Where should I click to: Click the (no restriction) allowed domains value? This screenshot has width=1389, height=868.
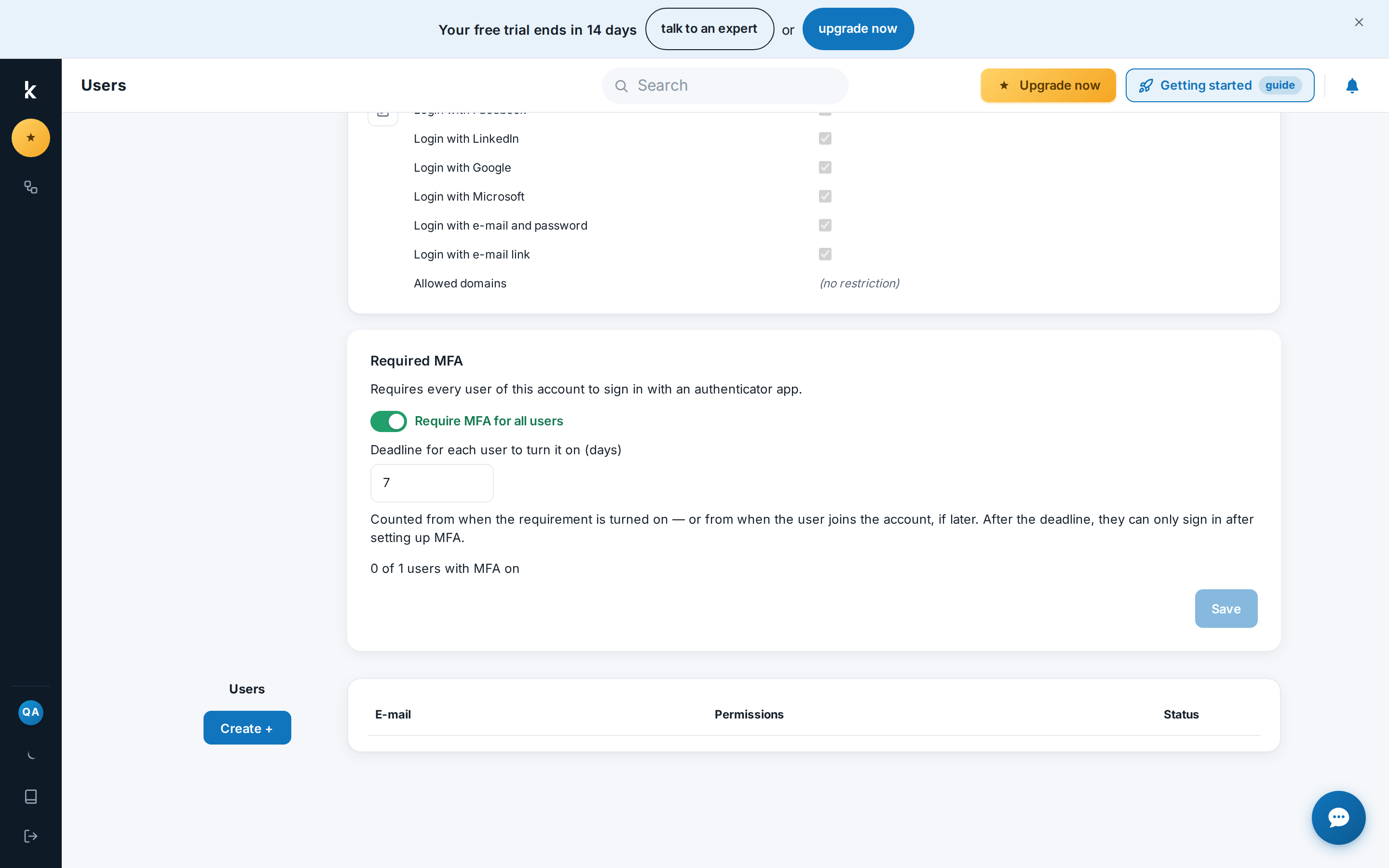(859, 284)
